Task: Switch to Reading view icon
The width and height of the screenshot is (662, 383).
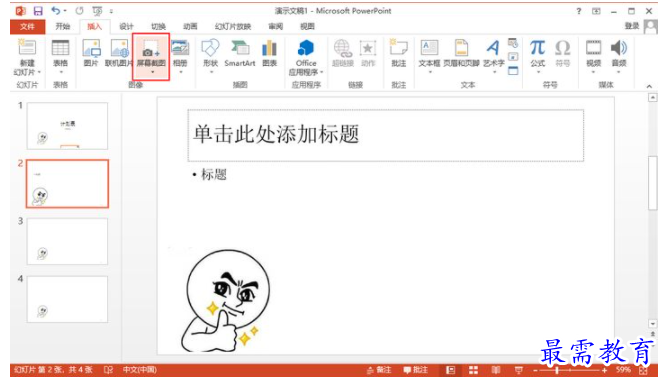Action: tap(496, 370)
